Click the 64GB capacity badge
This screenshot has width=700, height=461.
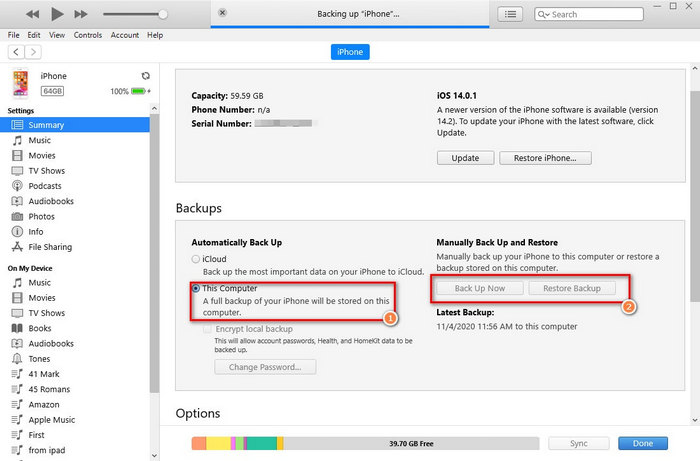[x=52, y=91]
